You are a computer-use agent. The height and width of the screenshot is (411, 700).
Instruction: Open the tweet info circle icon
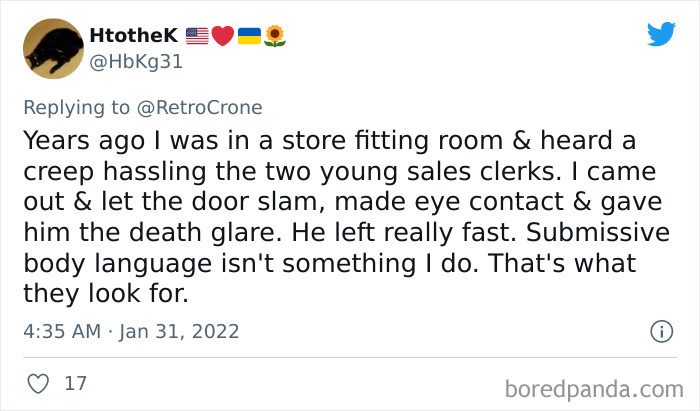pos(661,332)
